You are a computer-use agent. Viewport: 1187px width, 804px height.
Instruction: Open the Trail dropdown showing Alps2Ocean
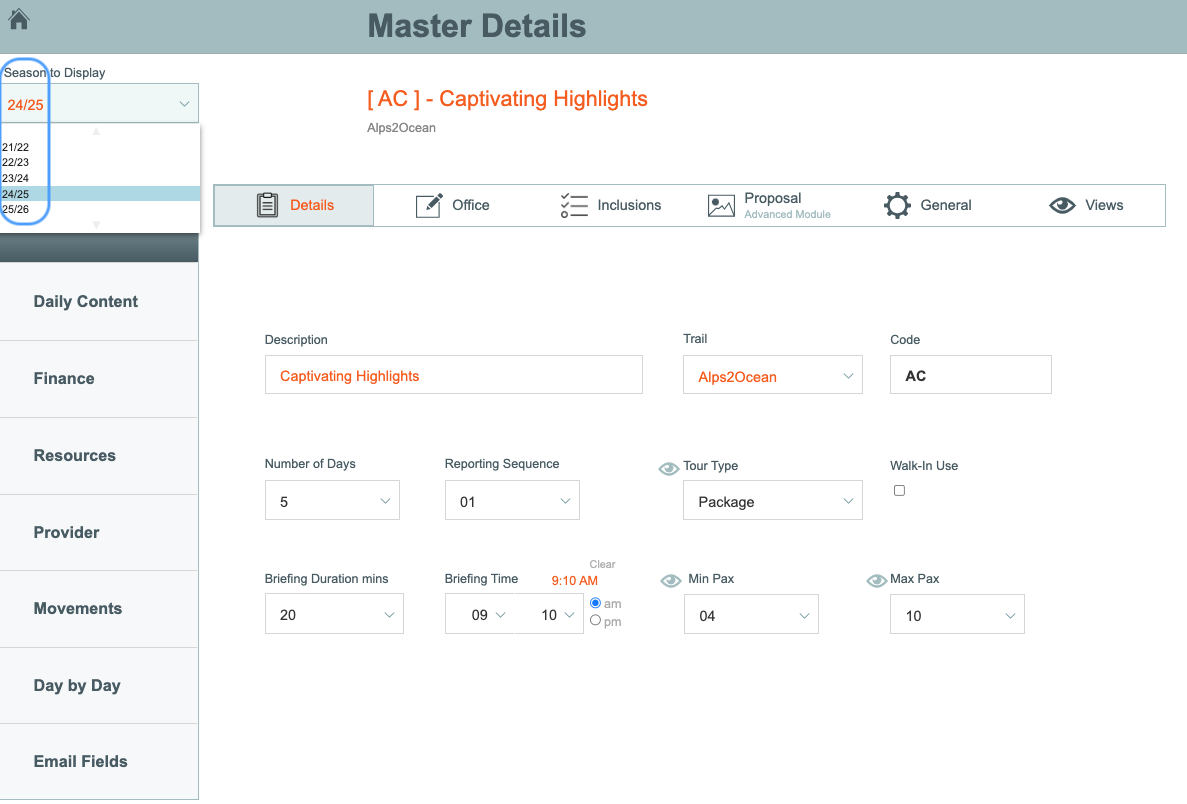[x=772, y=375]
